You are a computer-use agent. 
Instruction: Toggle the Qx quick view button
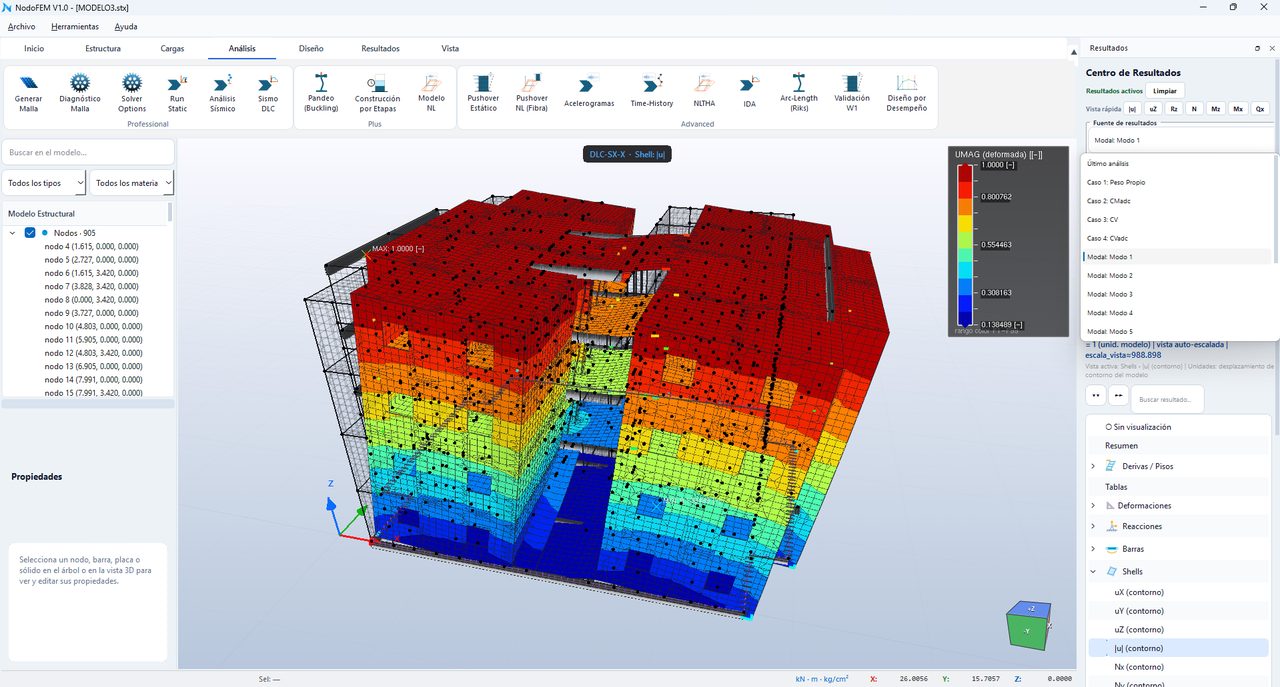pos(1260,108)
